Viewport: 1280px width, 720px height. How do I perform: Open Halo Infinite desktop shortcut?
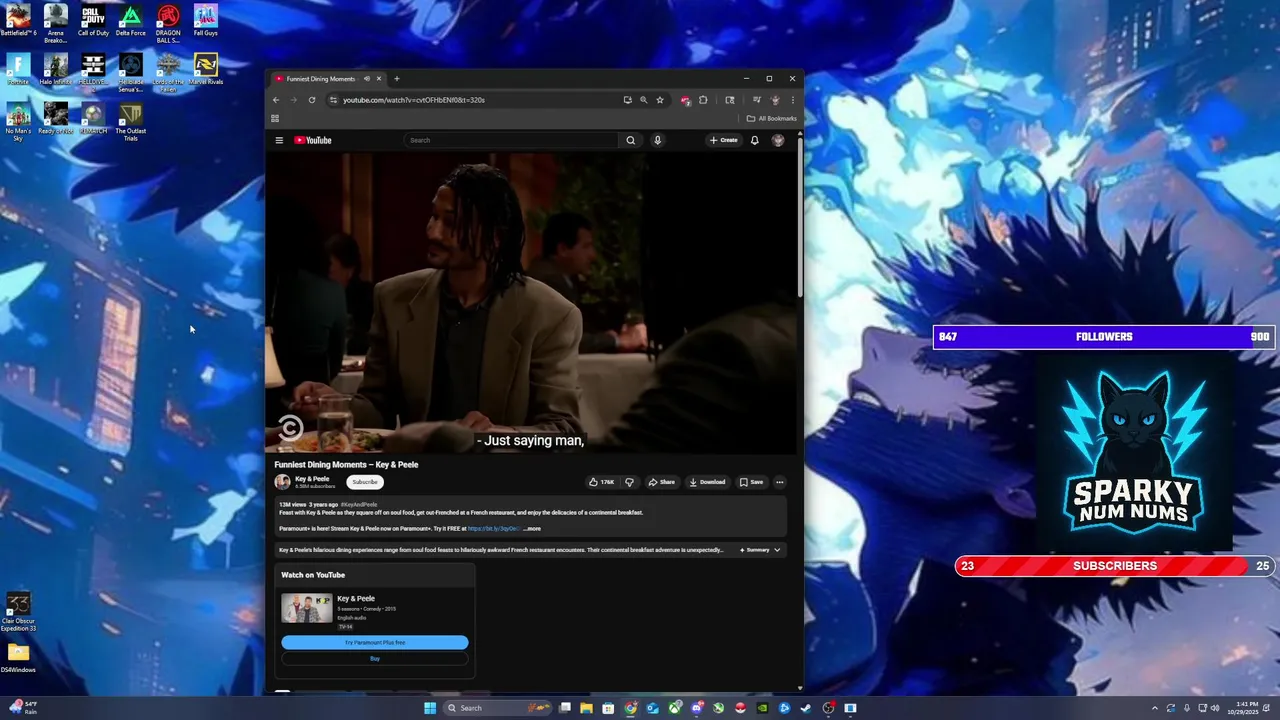[x=55, y=69]
